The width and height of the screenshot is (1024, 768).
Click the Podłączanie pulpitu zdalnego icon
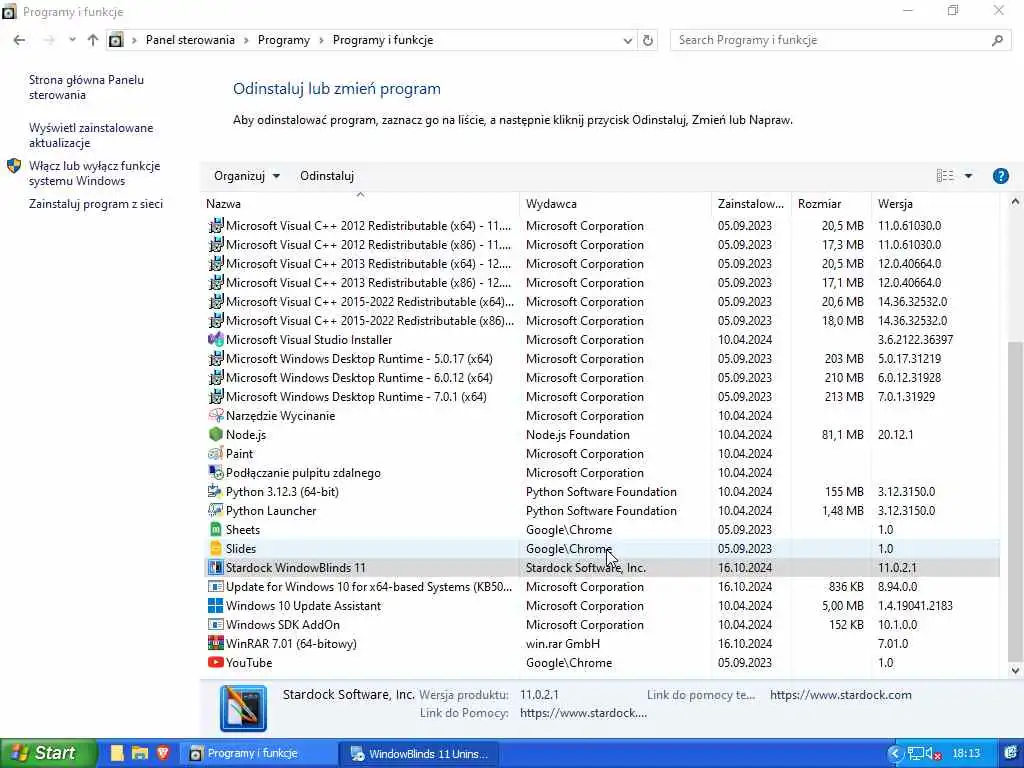tap(216, 472)
